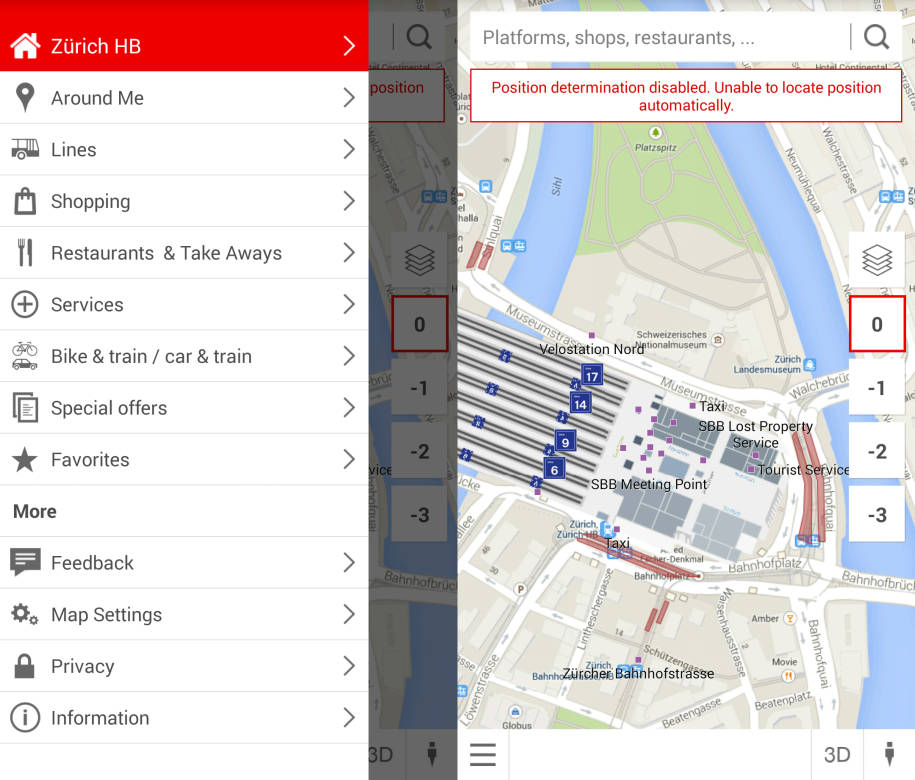
Task: Open the hamburger menu icon in the bottom bar
Action: [483, 754]
